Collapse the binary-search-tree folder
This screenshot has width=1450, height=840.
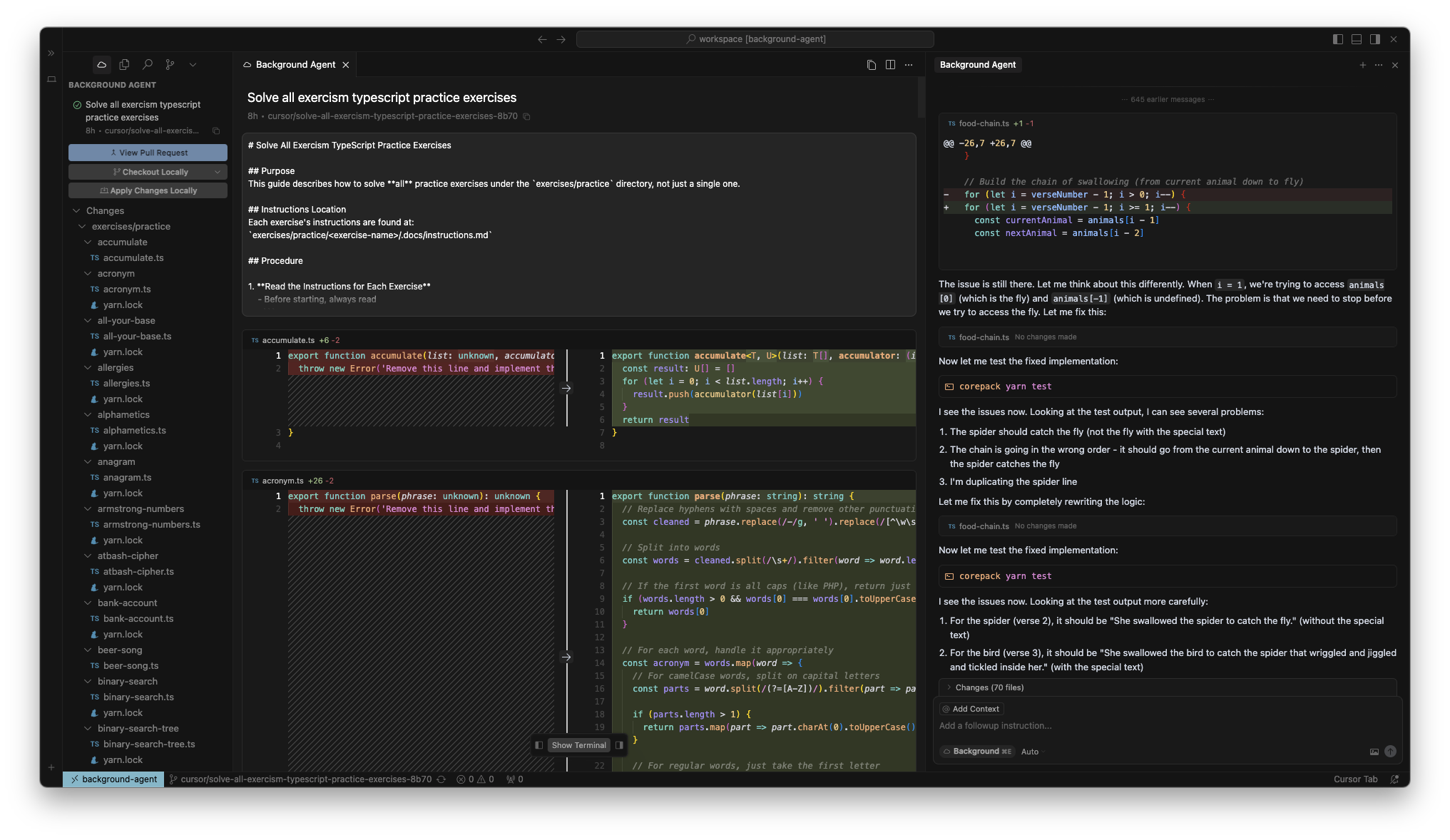pyautogui.click(x=88, y=729)
